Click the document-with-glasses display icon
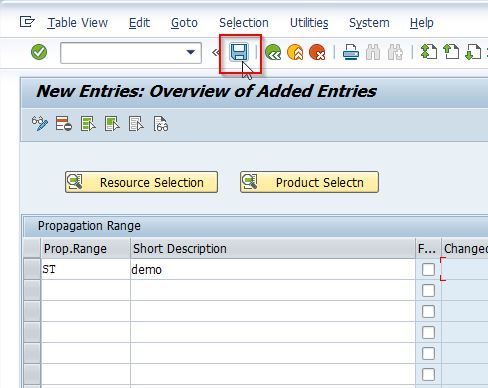Screen dimensions: 488x388 coord(161,124)
